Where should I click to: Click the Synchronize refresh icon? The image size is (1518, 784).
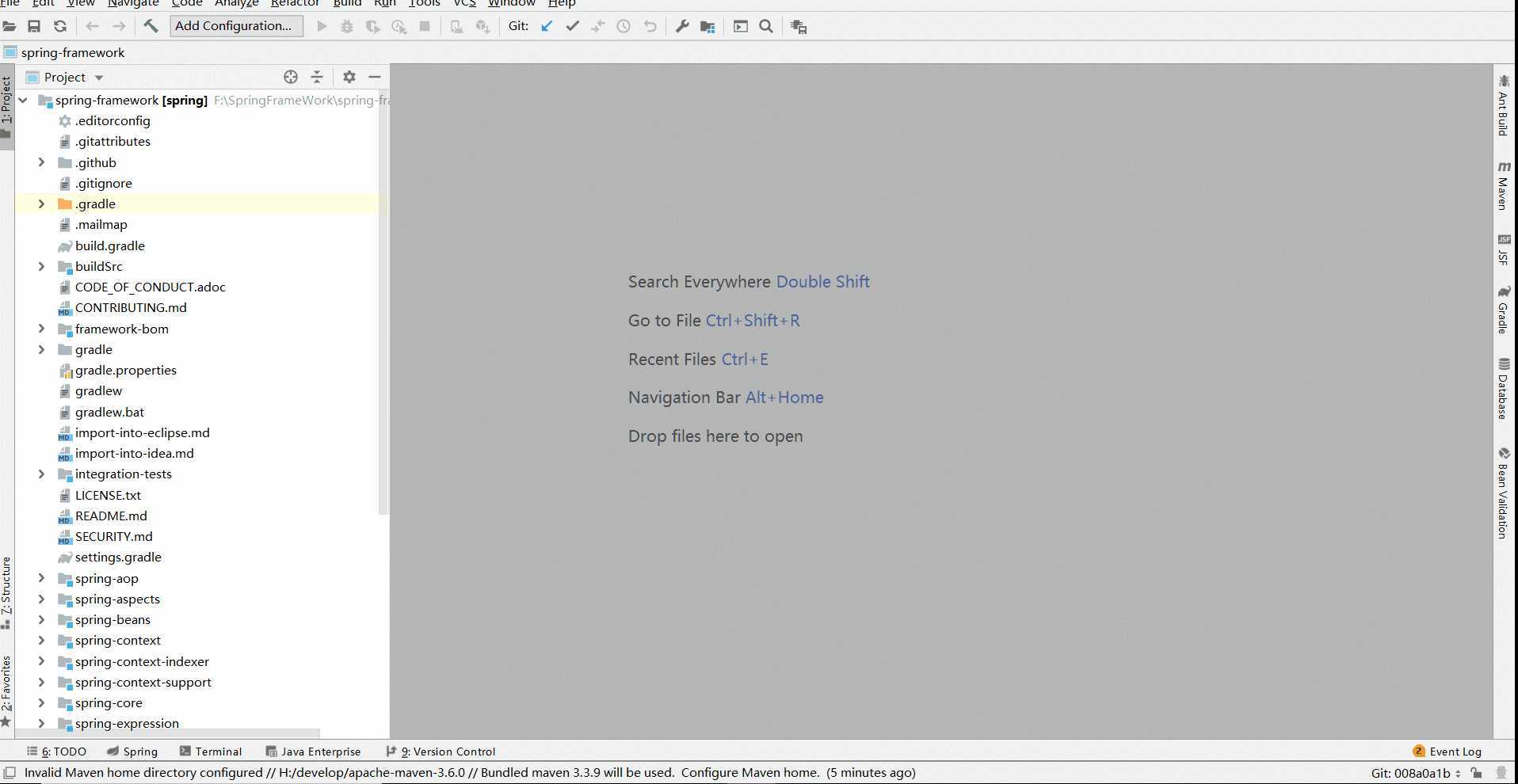[60, 26]
